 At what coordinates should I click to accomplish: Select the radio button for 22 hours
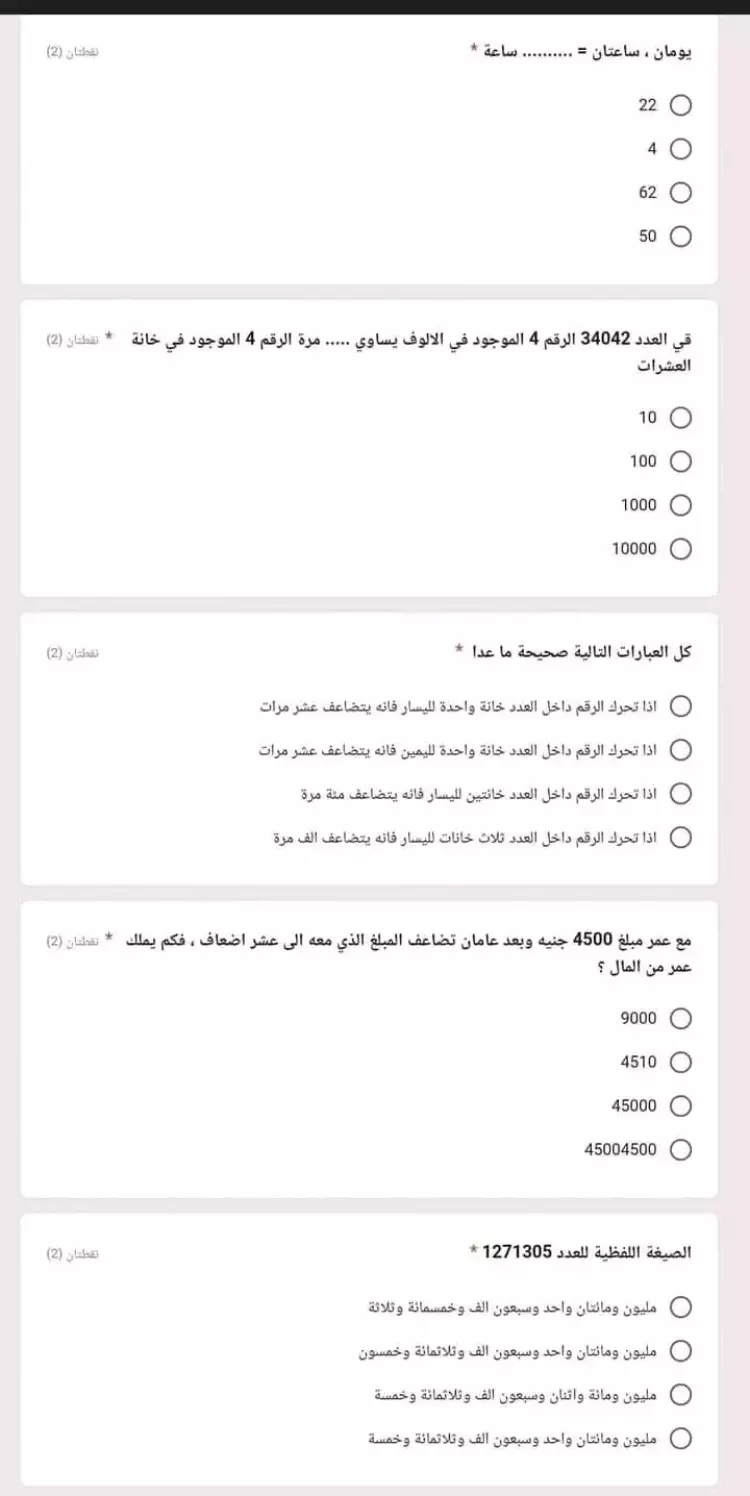click(681, 105)
